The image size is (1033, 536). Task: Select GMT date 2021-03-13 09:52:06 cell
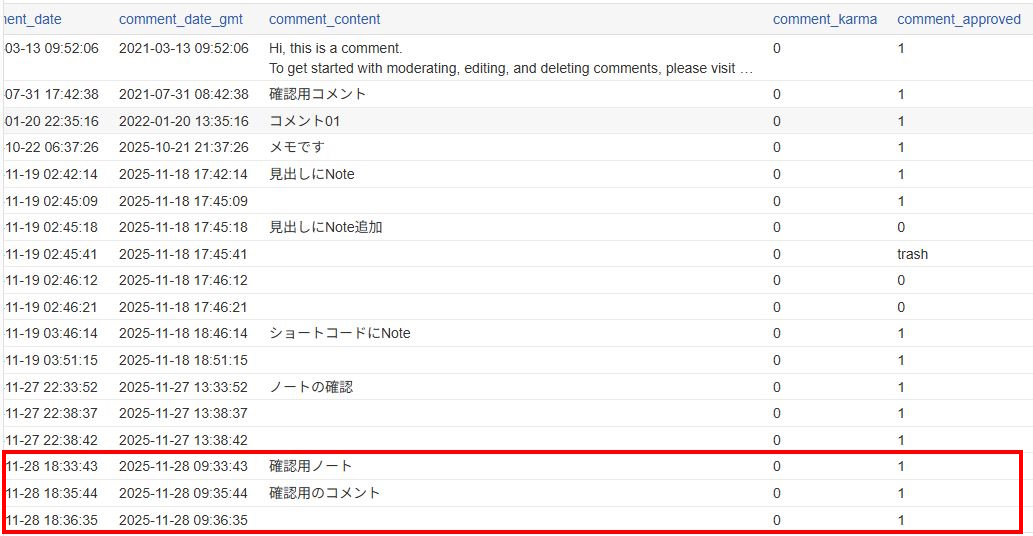pyautogui.click(x=183, y=48)
